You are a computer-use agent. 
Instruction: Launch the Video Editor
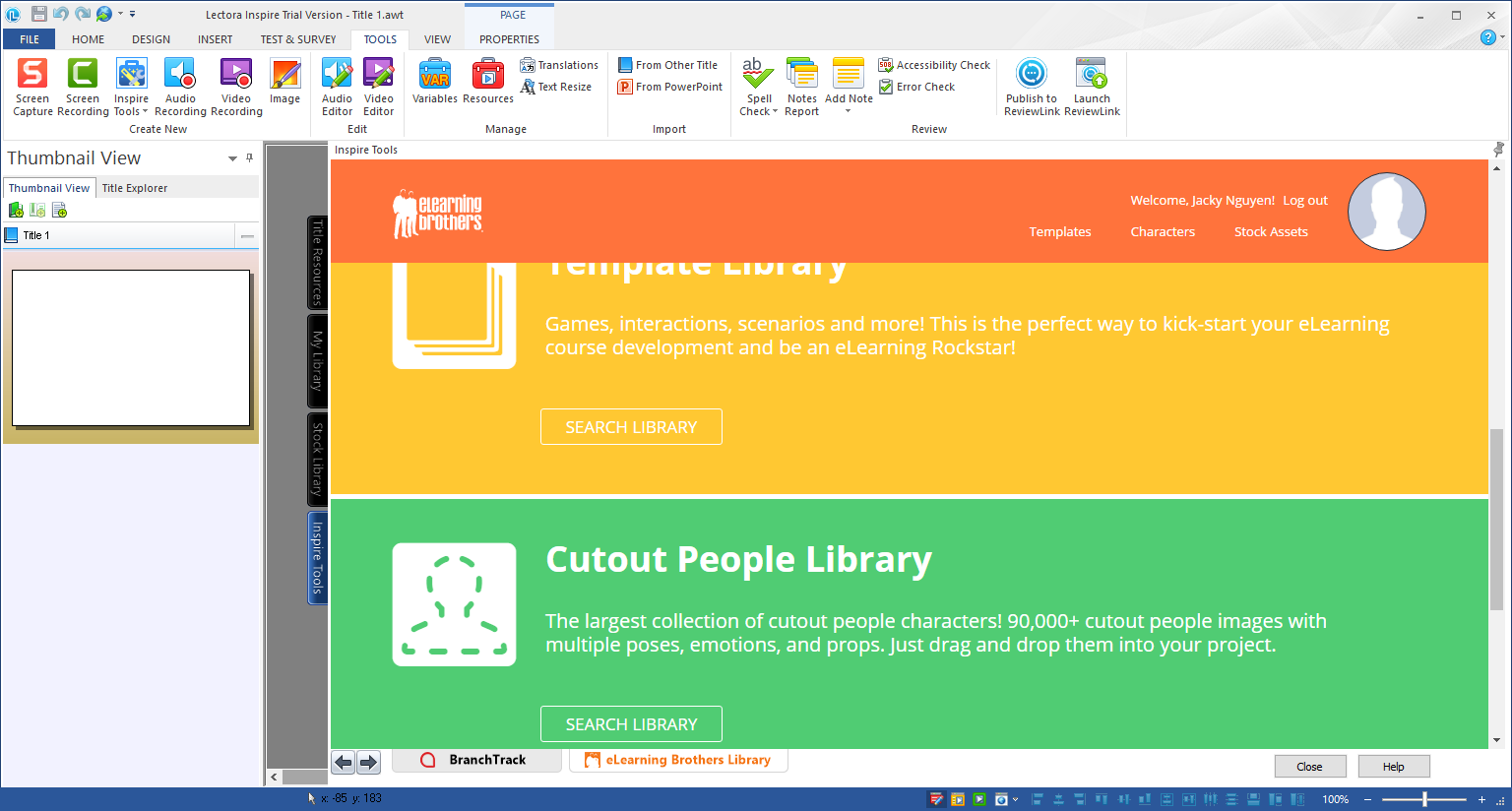tap(379, 86)
